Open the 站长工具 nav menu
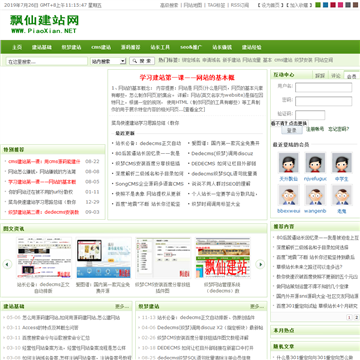This screenshot has height=360, width=360. click(160, 47)
